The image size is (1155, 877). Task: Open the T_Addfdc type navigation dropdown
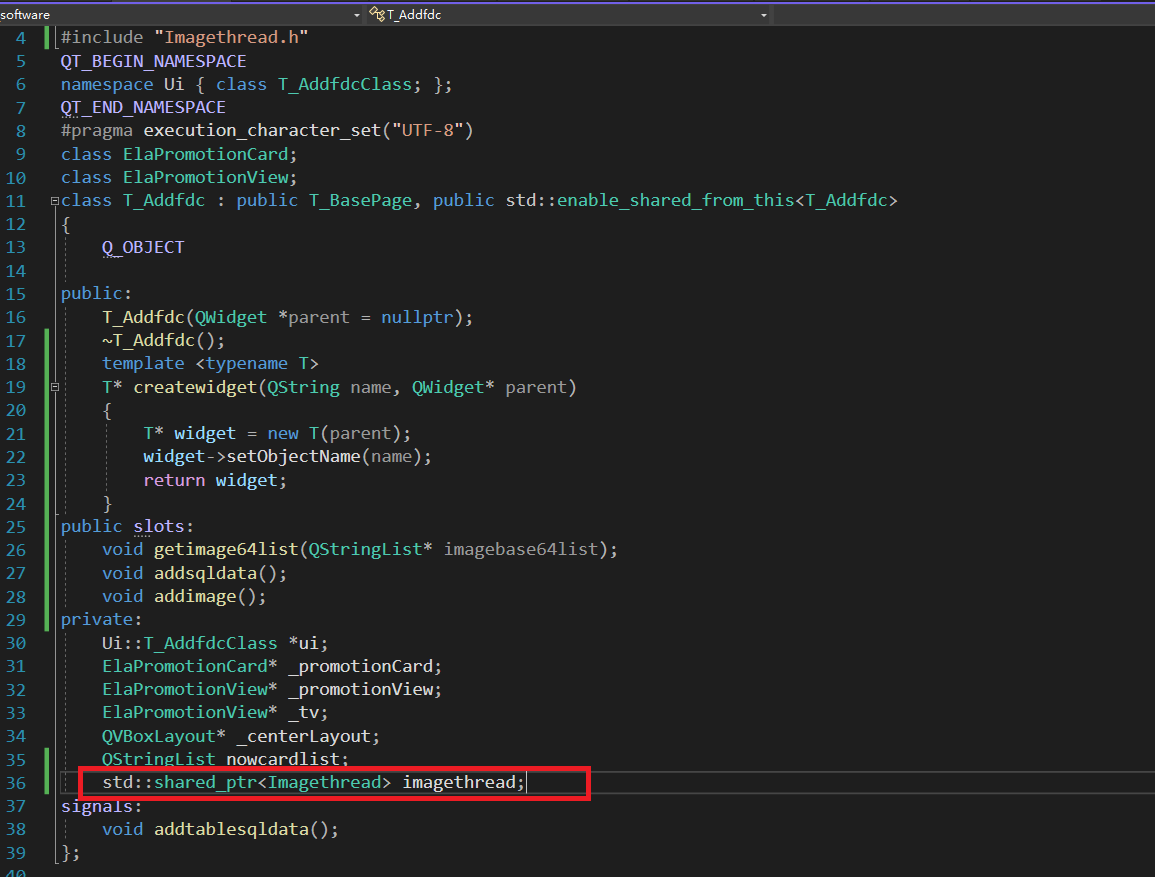764,15
